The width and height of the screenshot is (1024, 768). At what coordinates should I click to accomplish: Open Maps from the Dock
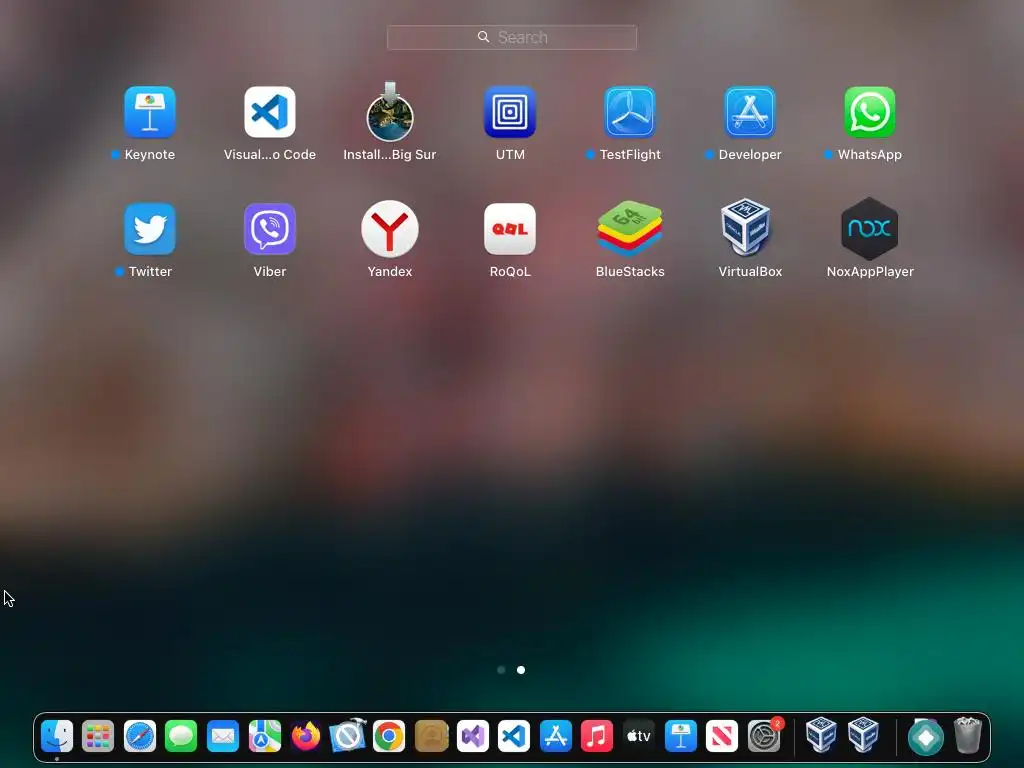pyautogui.click(x=264, y=737)
